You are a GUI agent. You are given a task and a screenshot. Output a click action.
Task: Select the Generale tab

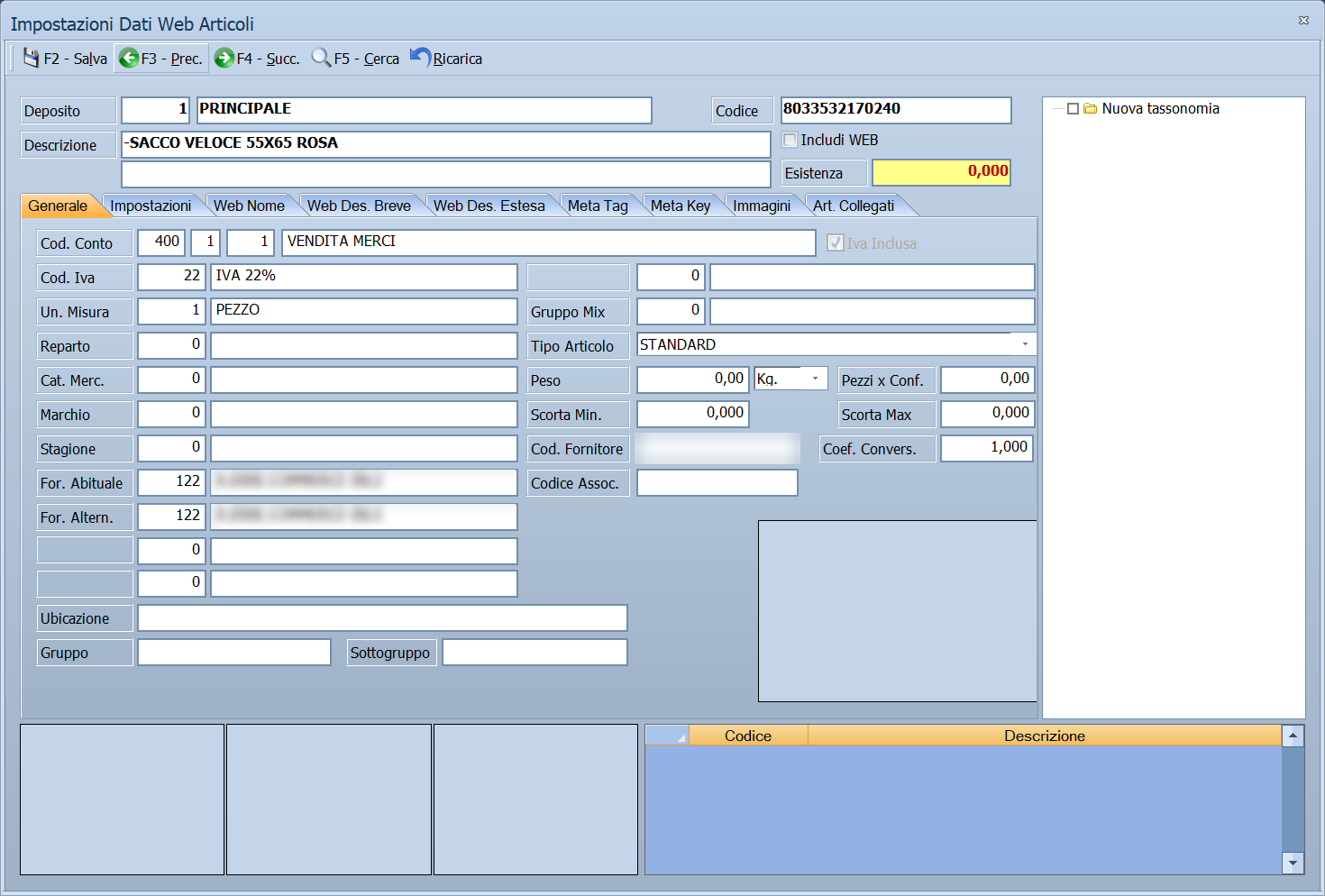coord(58,206)
